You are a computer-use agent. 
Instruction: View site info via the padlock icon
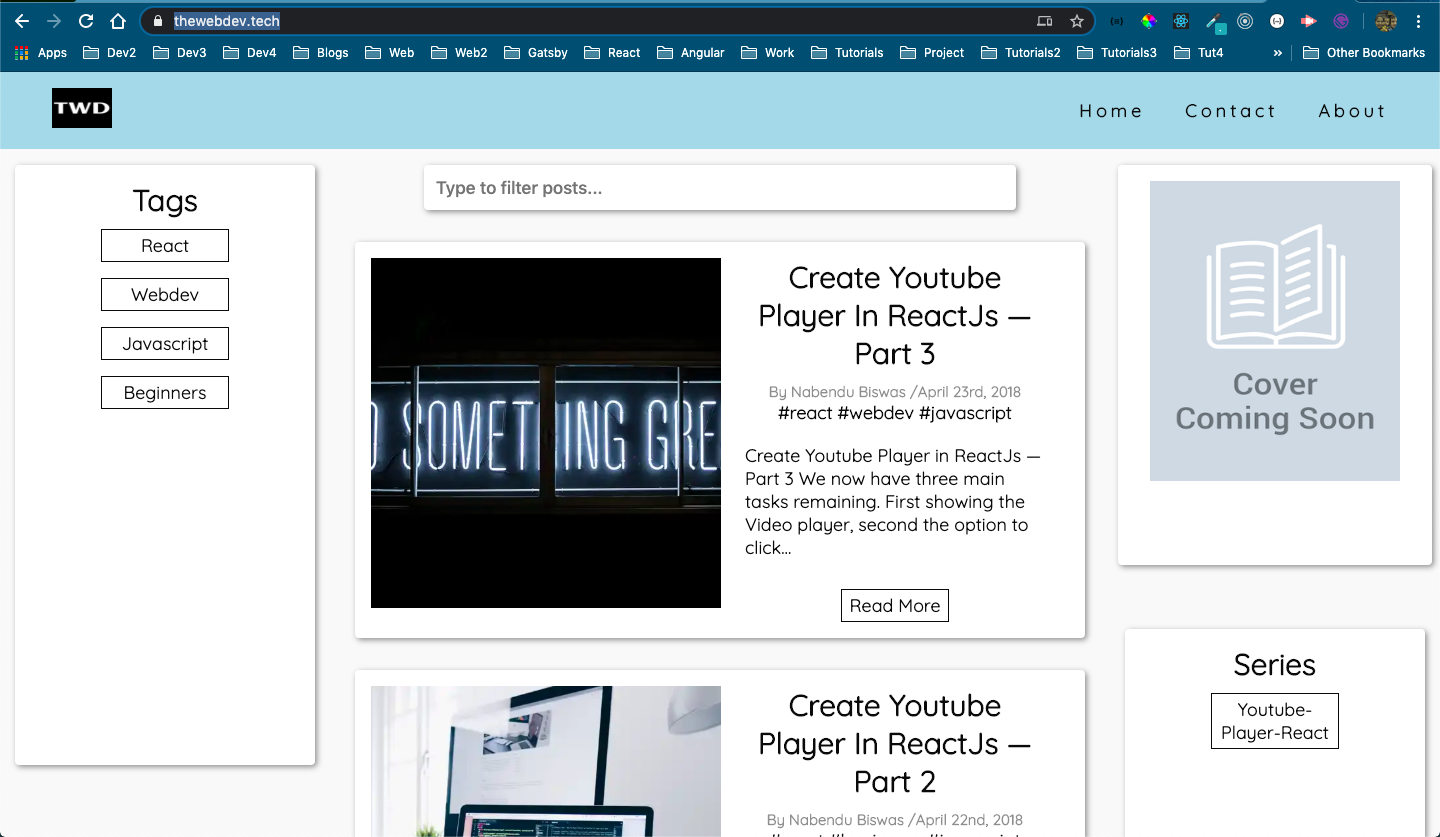pos(157,21)
